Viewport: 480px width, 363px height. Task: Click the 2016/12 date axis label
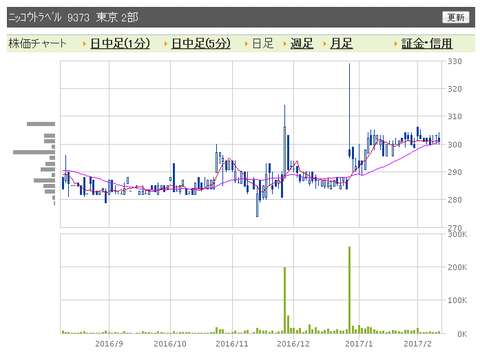[x=293, y=344]
